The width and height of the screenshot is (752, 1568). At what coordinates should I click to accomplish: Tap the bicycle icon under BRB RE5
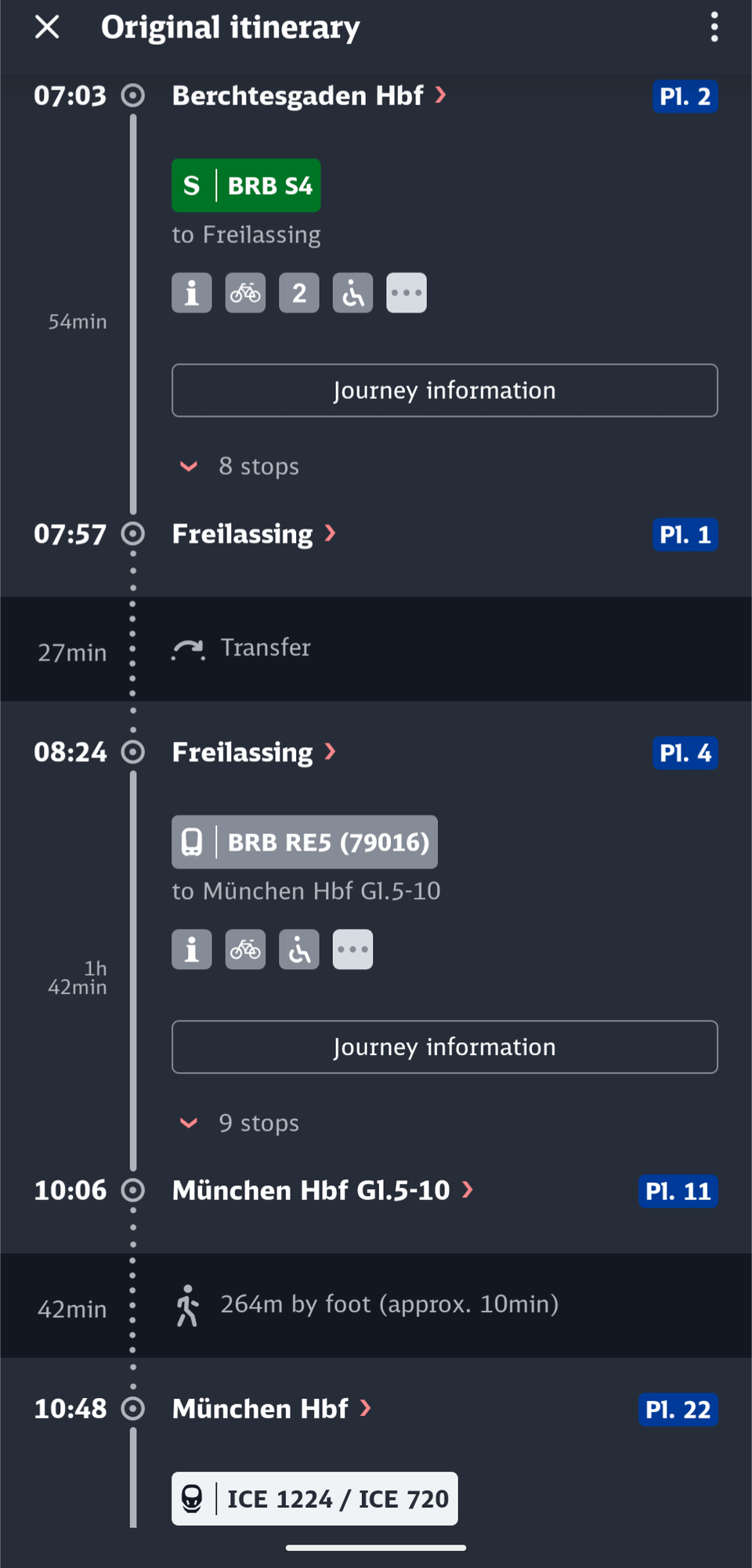click(x=245, y=949)
